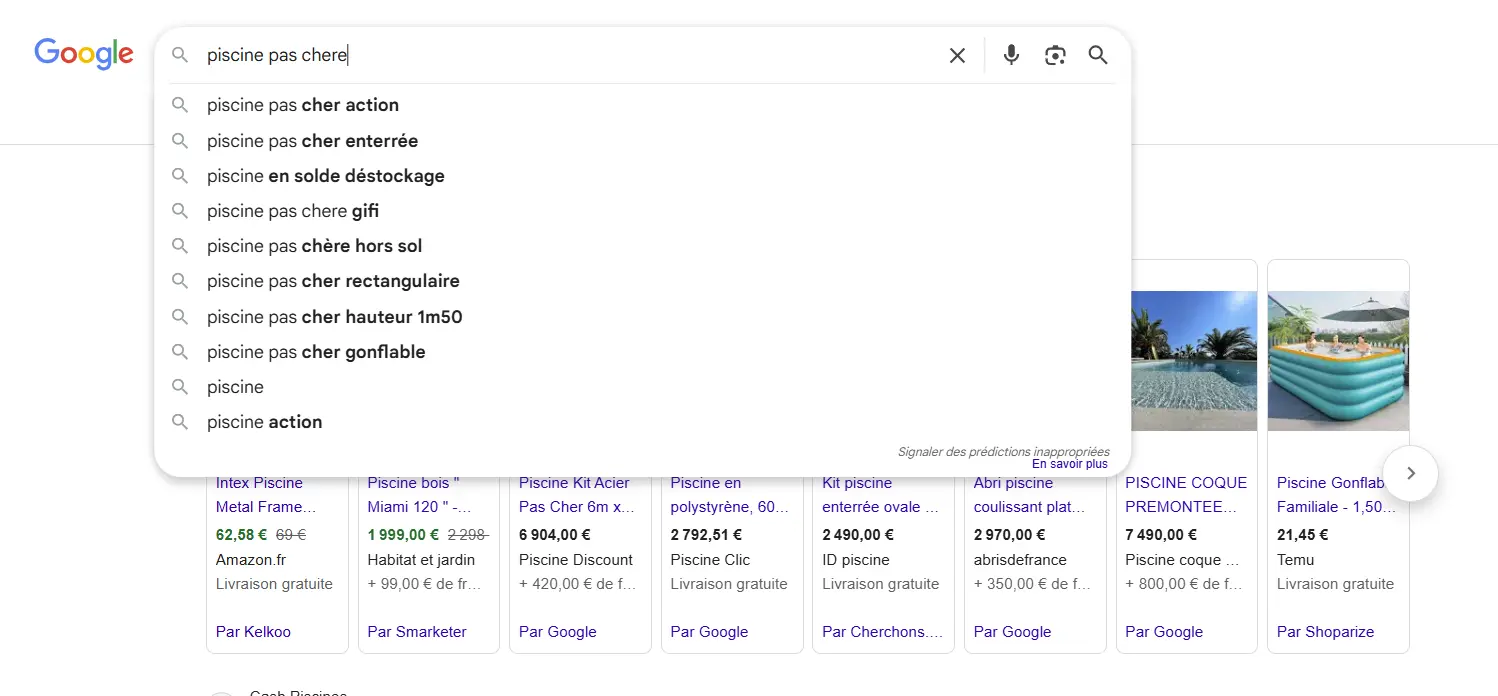The height and width of the screenshot is (696, 1498).
Task: Click search icon beside 'piscine pas cher action'
Action: (x=180, y=105)
